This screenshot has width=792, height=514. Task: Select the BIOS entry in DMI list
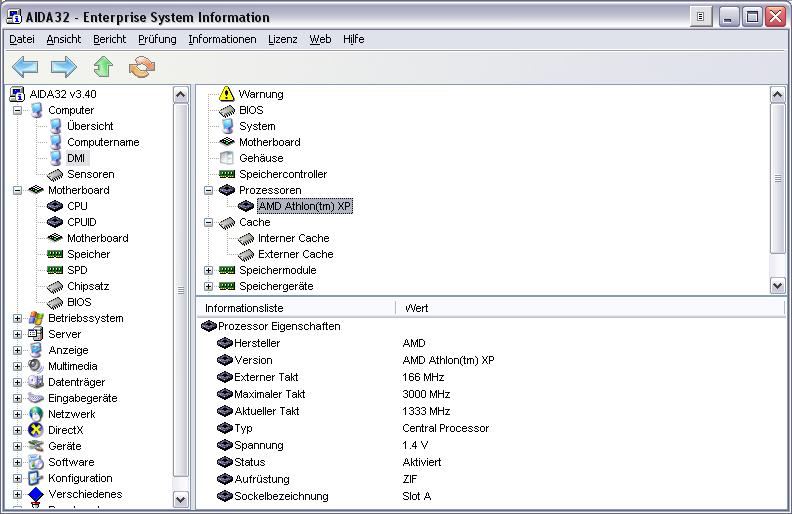[x=251, y=110]
